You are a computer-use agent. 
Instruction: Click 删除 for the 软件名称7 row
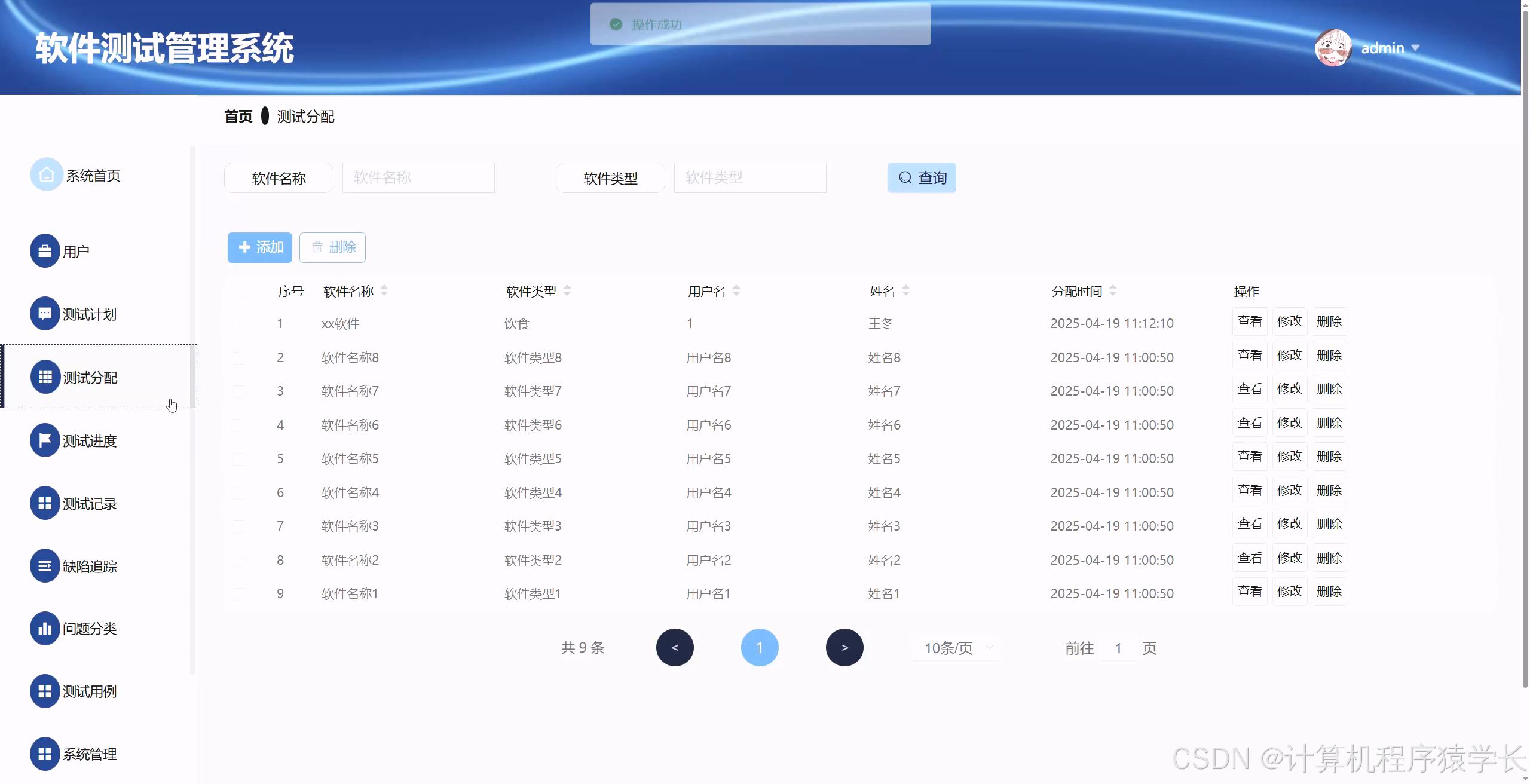1329,389
